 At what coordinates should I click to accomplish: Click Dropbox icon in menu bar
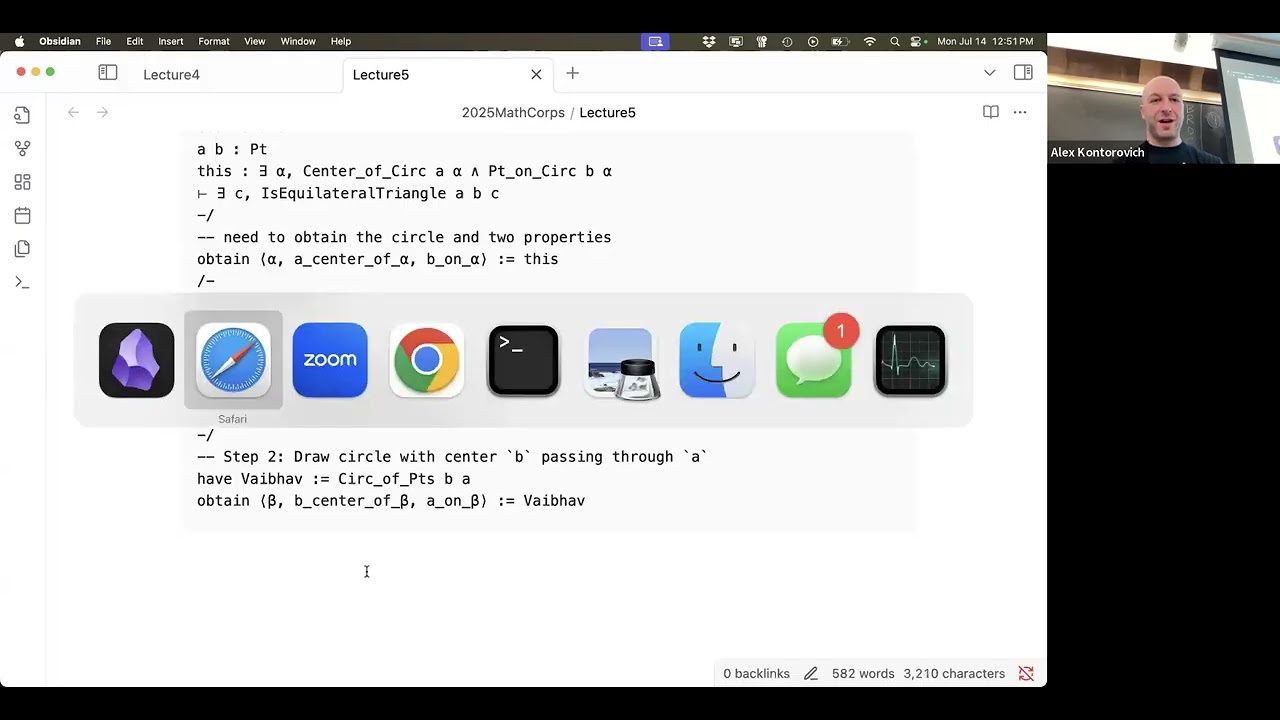(x=709, y=41)
